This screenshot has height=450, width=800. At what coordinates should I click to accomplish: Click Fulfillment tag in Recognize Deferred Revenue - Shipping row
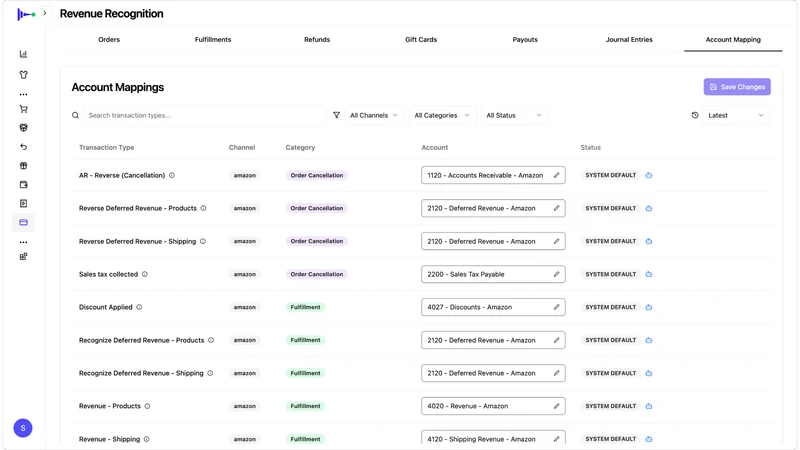pos(306,373)
